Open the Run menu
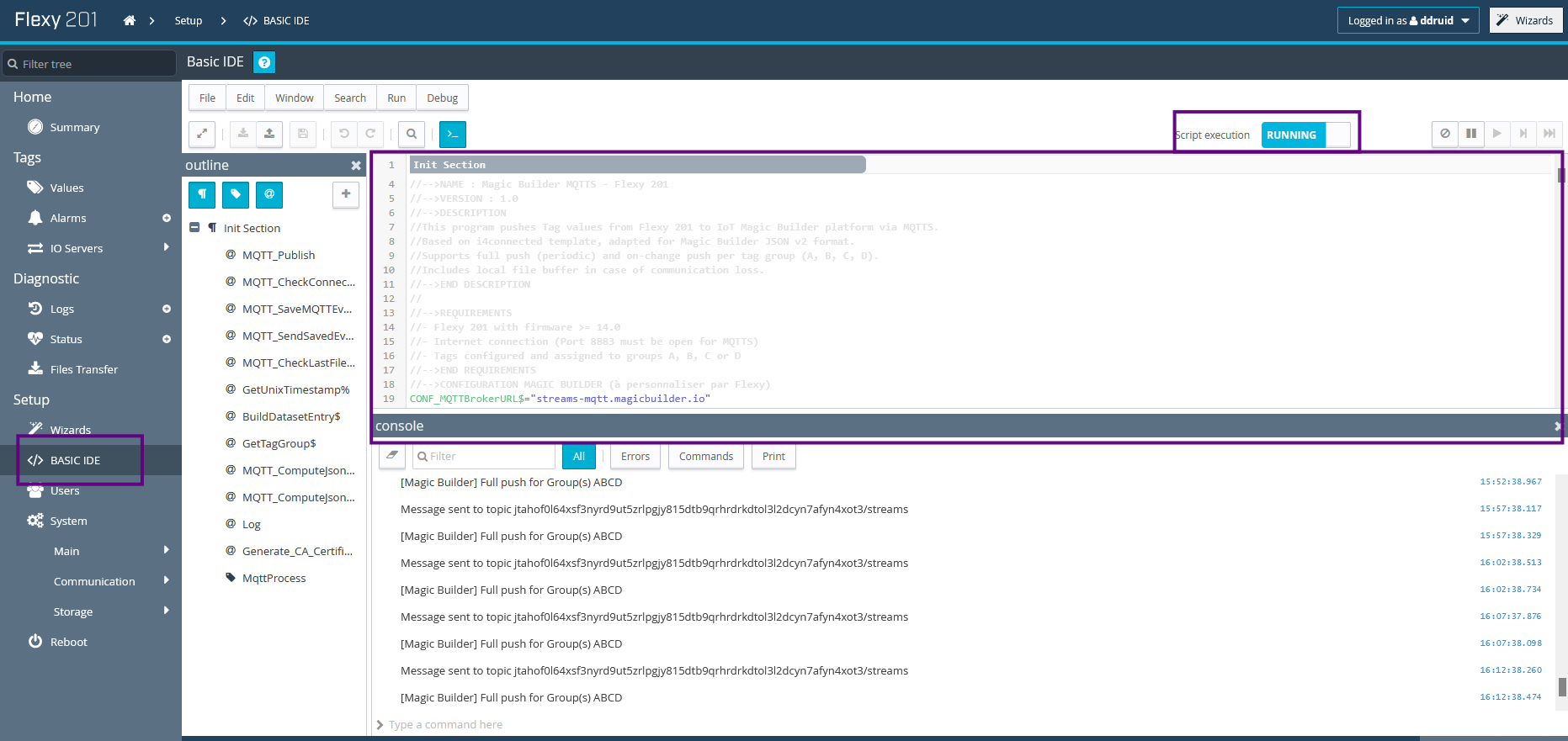Viewport: 1568px width, 741px height. click(x=396, y=98)
